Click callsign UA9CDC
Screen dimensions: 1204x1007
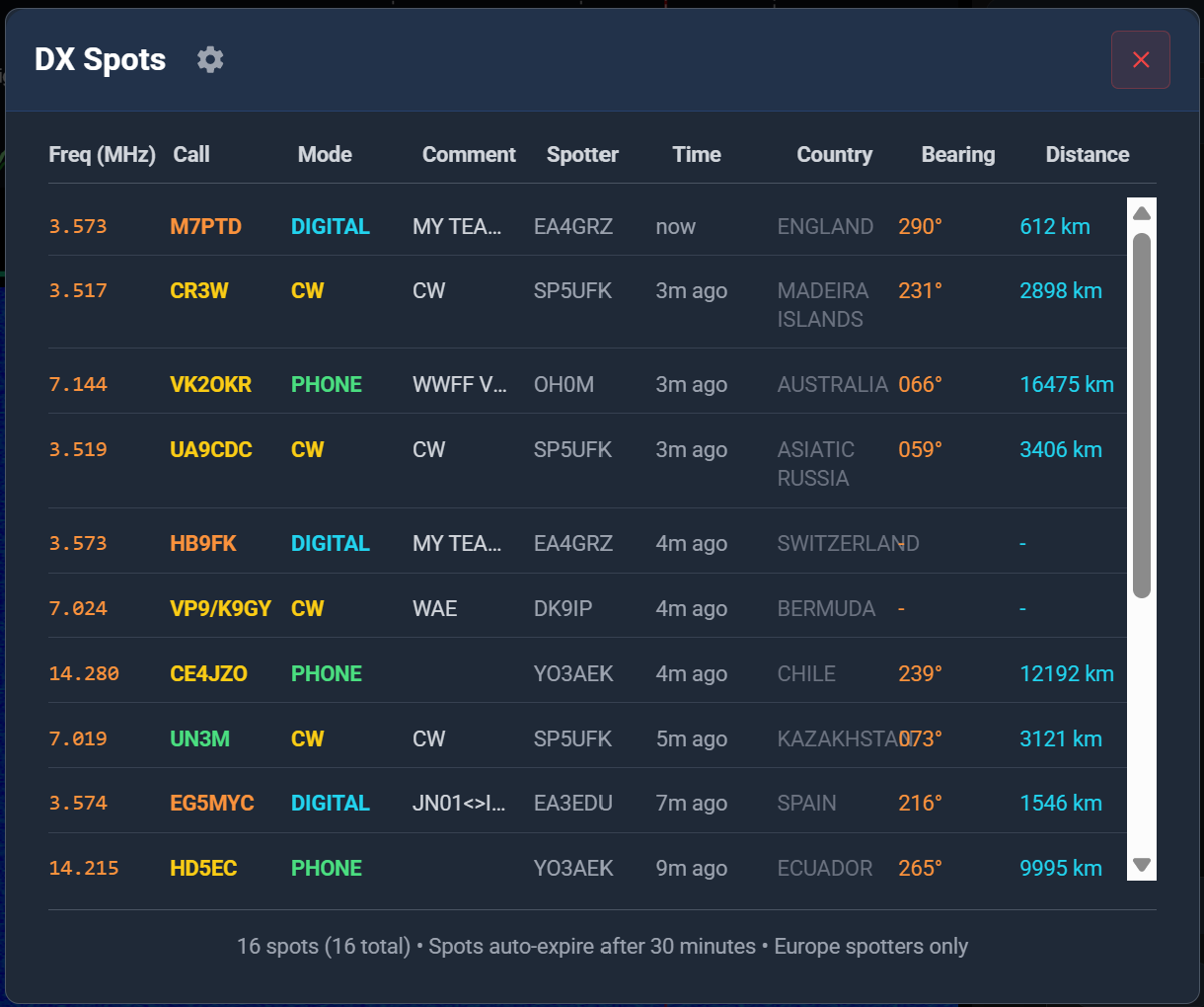(210, 449)
